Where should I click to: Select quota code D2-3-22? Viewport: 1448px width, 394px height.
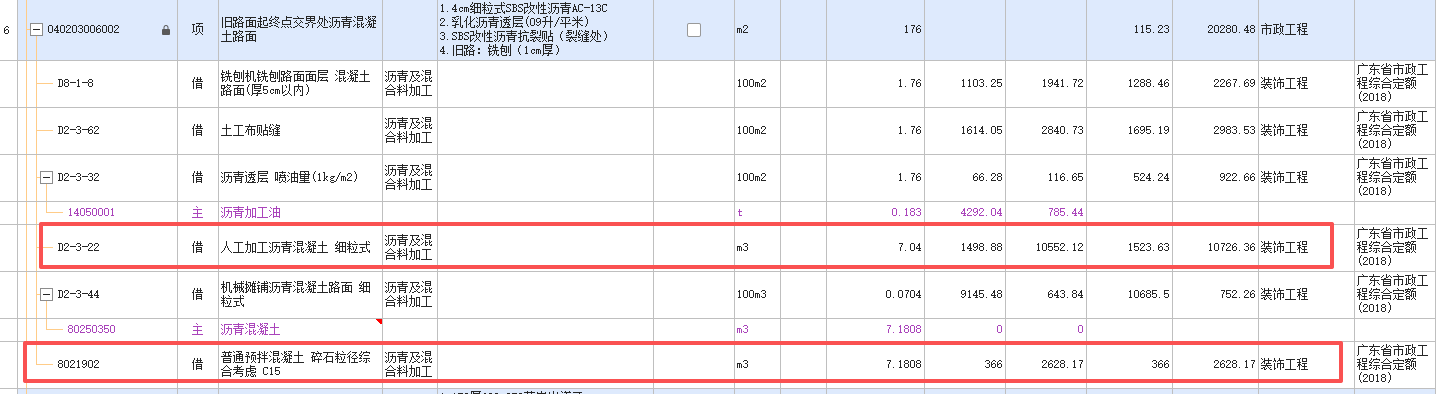(78, 247)
